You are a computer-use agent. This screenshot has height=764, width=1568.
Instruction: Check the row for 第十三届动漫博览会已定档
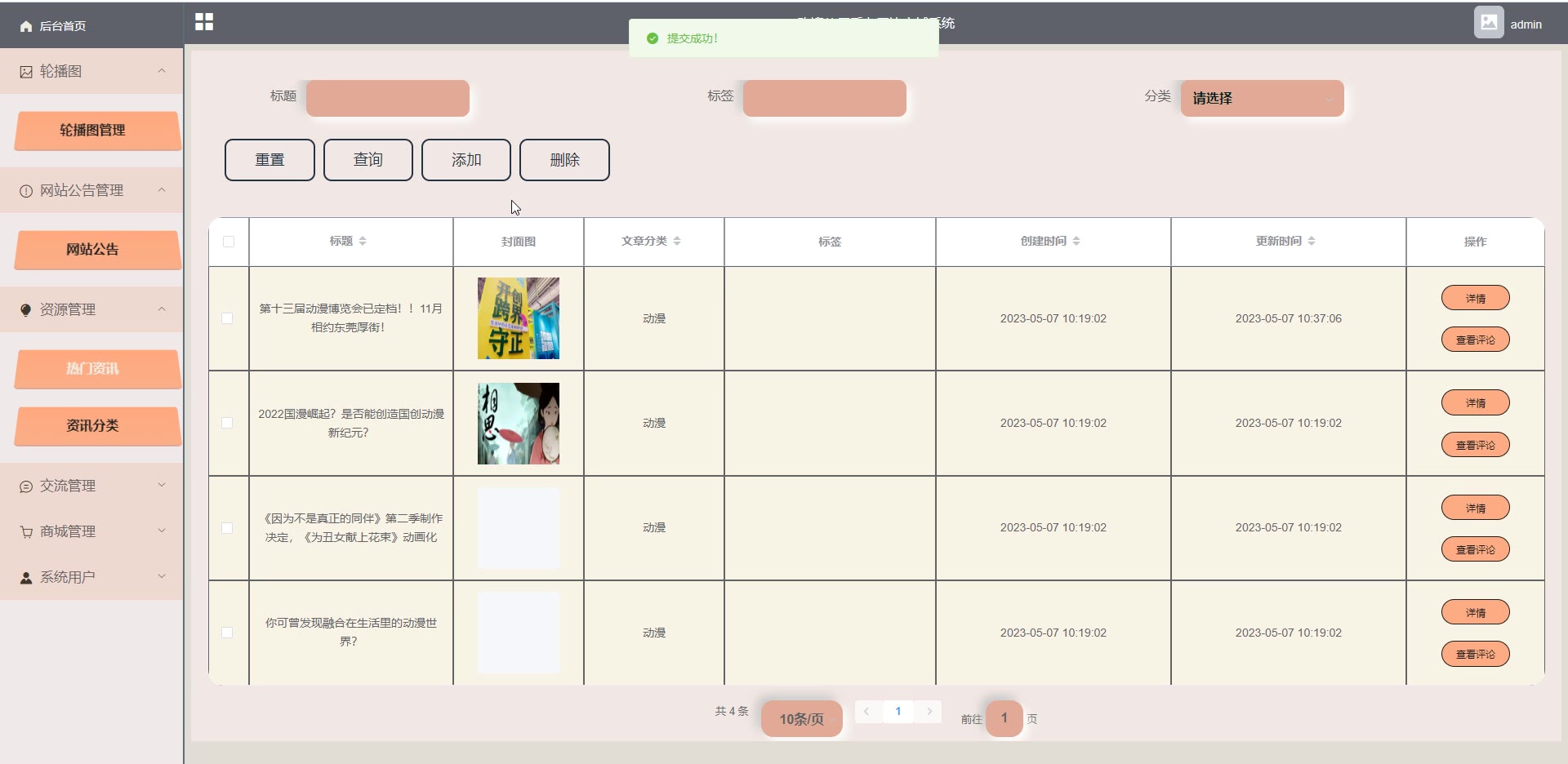(227, 318)
